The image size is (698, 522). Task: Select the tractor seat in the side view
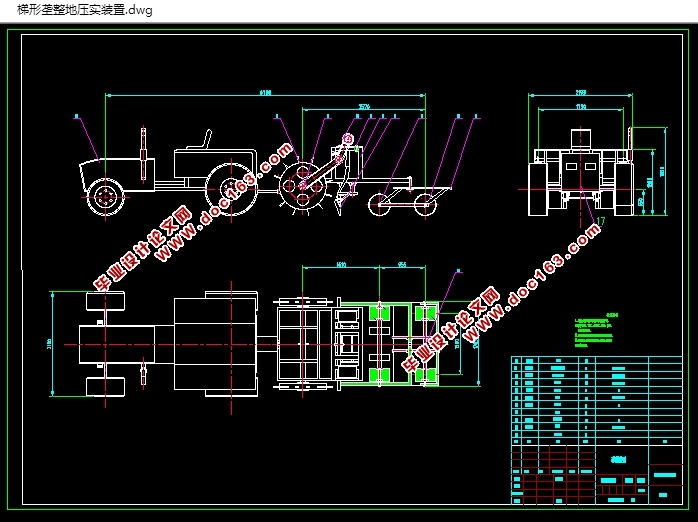pos(199,140)
